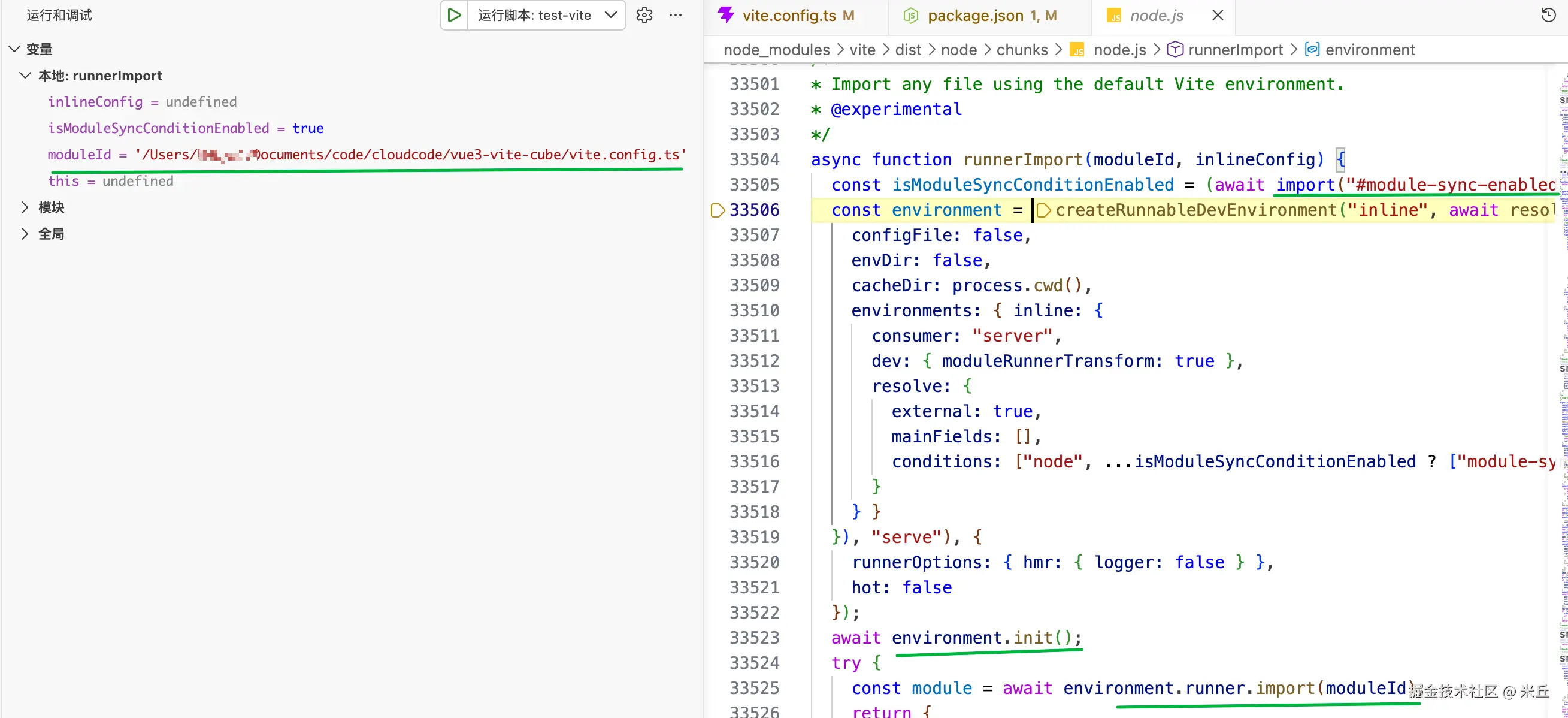1568x718 pixels.
Task: Open the debug panel more actions menu
Action: pos(675,15)
